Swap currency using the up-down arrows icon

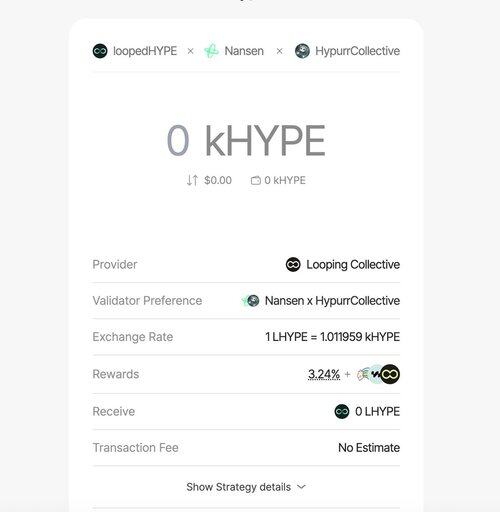point(192,180)
